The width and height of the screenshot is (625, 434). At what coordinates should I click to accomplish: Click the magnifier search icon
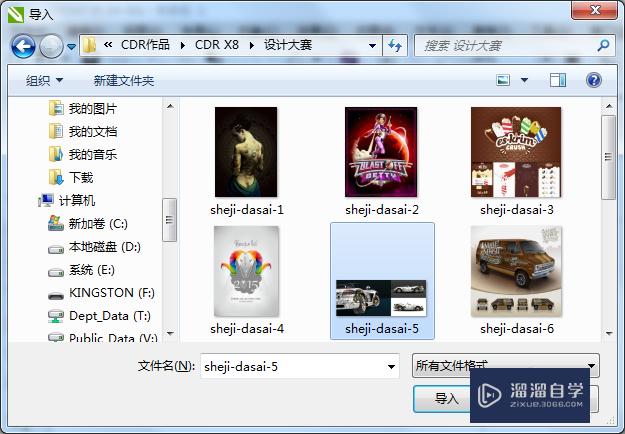603,45
